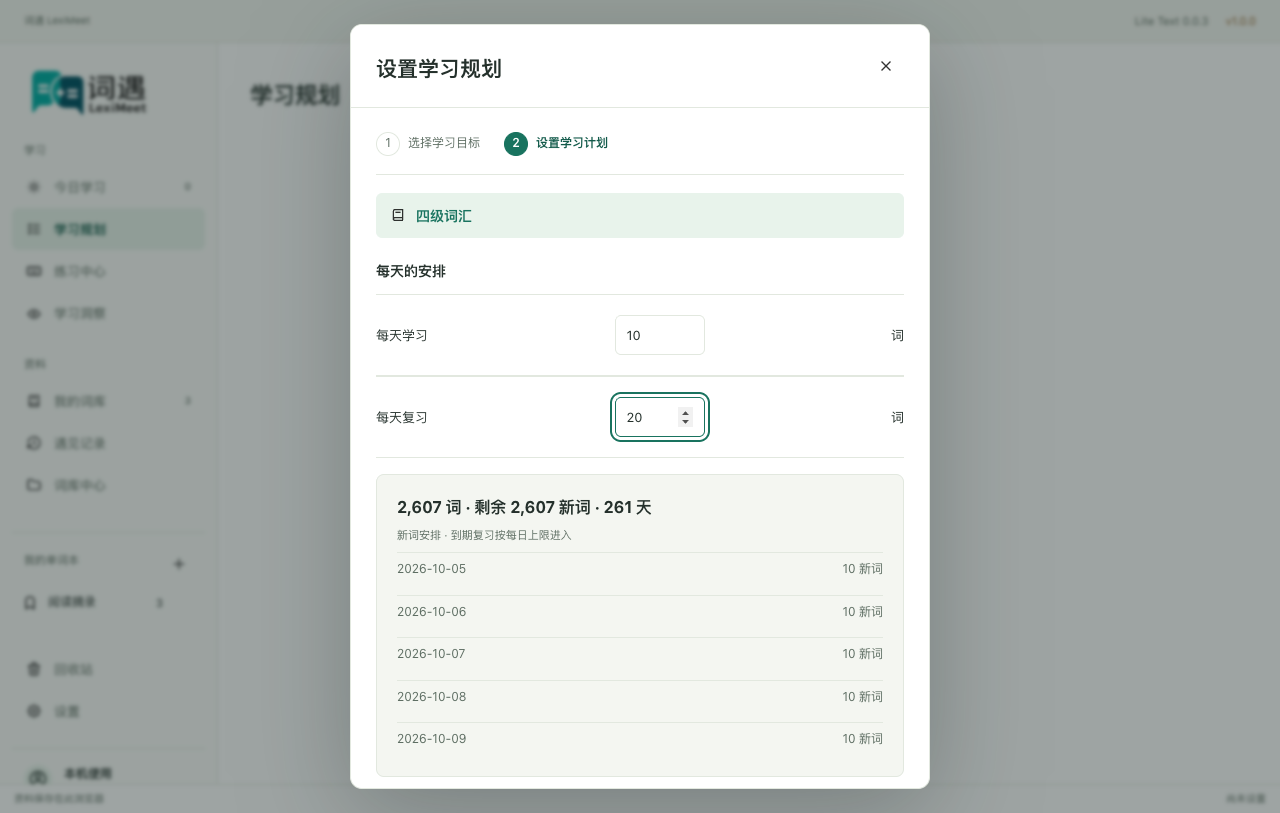The height and width of the screenshot is (813, 1280).
Task: Focus the 每天学习 input showing 10
Action: tap(660, 335)
